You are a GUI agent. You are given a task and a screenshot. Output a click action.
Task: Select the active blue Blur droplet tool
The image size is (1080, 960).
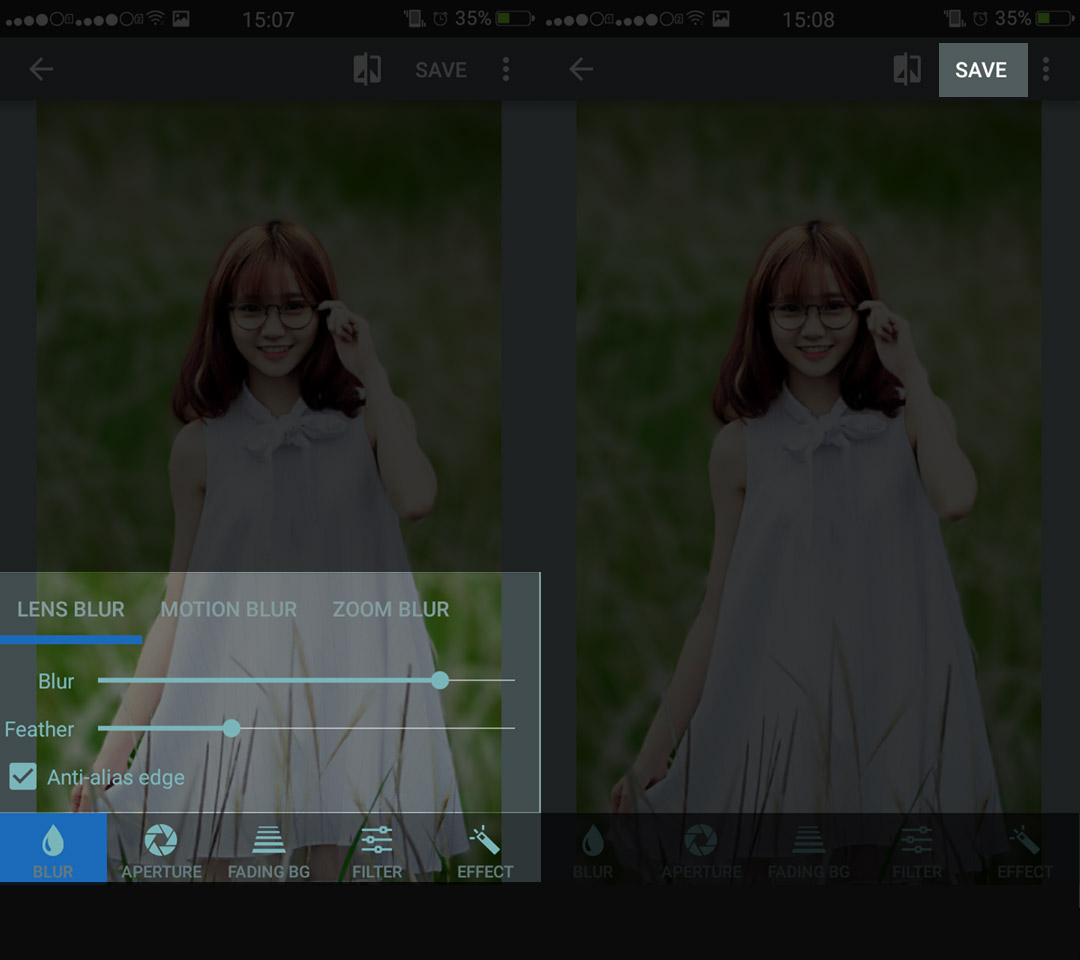tap(53, 848)
